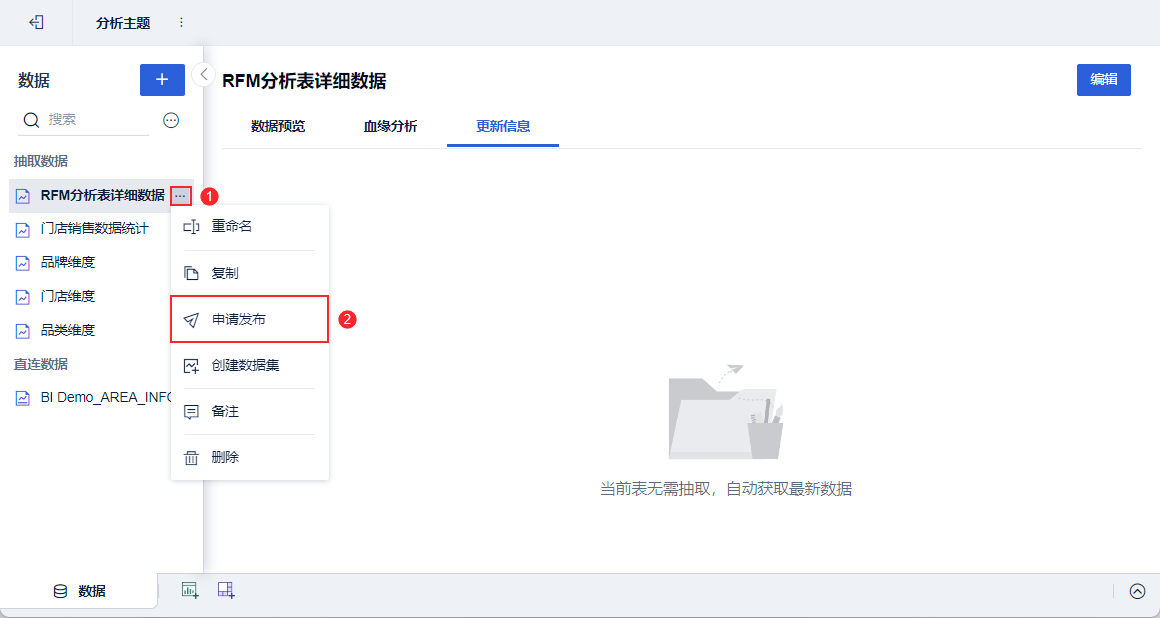Open the circled more-options icon beside search
Viewport: 1160px width, 618px height.
[x=171, y=120]
